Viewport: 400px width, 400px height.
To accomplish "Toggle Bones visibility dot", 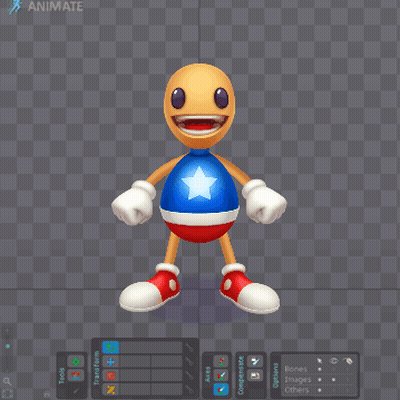I will [334, 369].
